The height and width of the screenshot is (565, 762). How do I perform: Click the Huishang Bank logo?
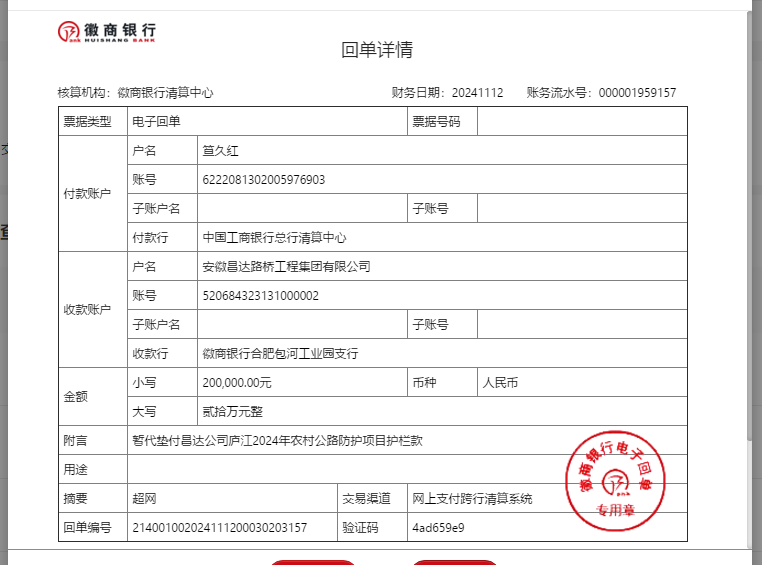point(107,32)
